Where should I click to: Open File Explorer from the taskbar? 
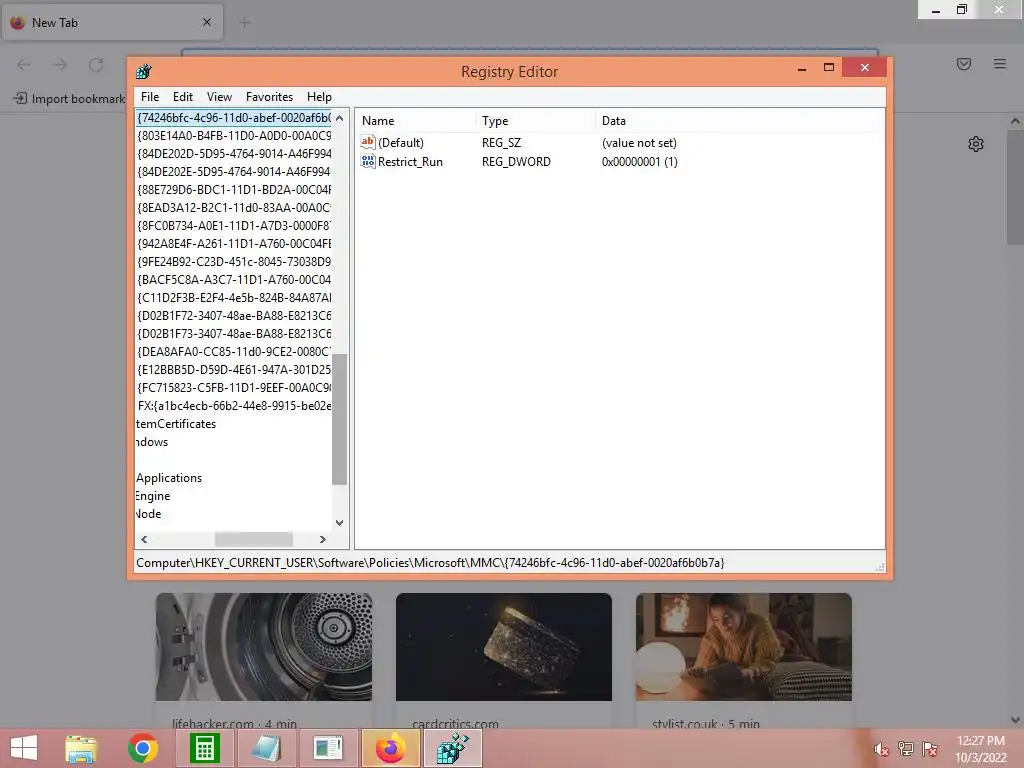point(81,748)
